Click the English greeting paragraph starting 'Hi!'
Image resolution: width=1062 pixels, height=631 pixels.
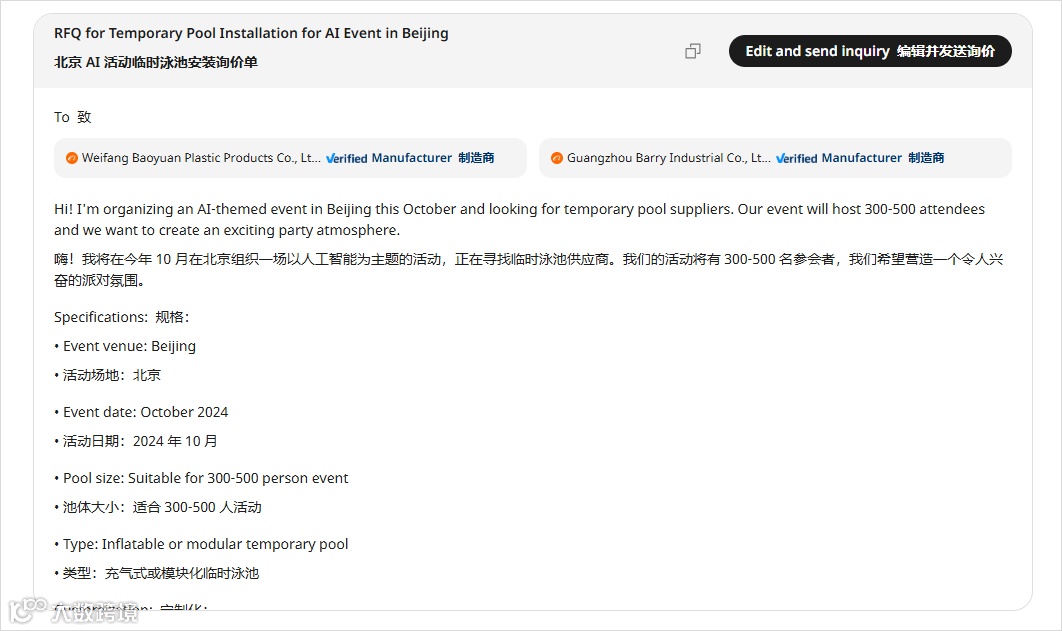pos(519,219)
